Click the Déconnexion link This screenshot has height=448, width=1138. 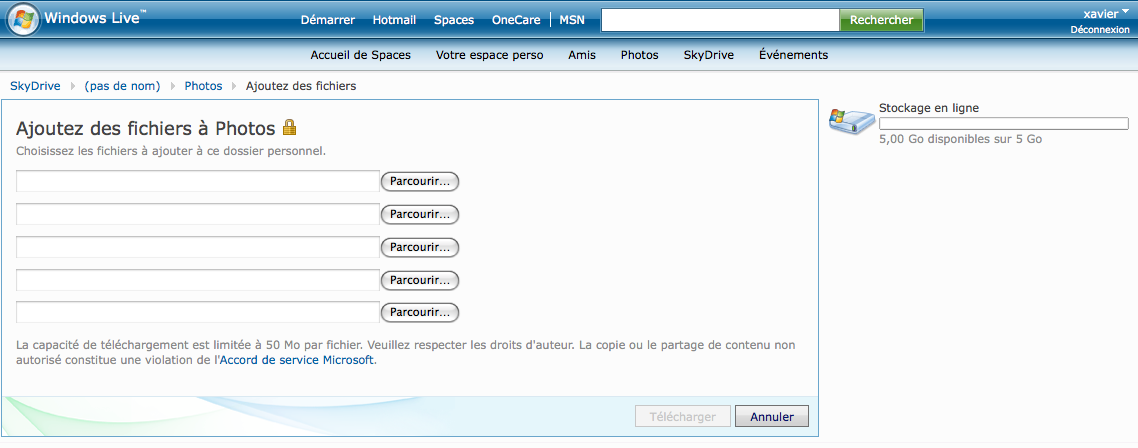tap(1100, 30)
